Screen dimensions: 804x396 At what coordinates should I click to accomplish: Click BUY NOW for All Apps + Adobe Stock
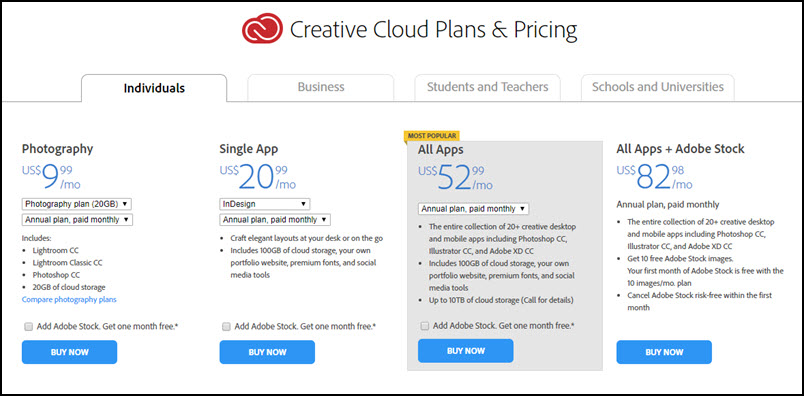pos(664,352)
